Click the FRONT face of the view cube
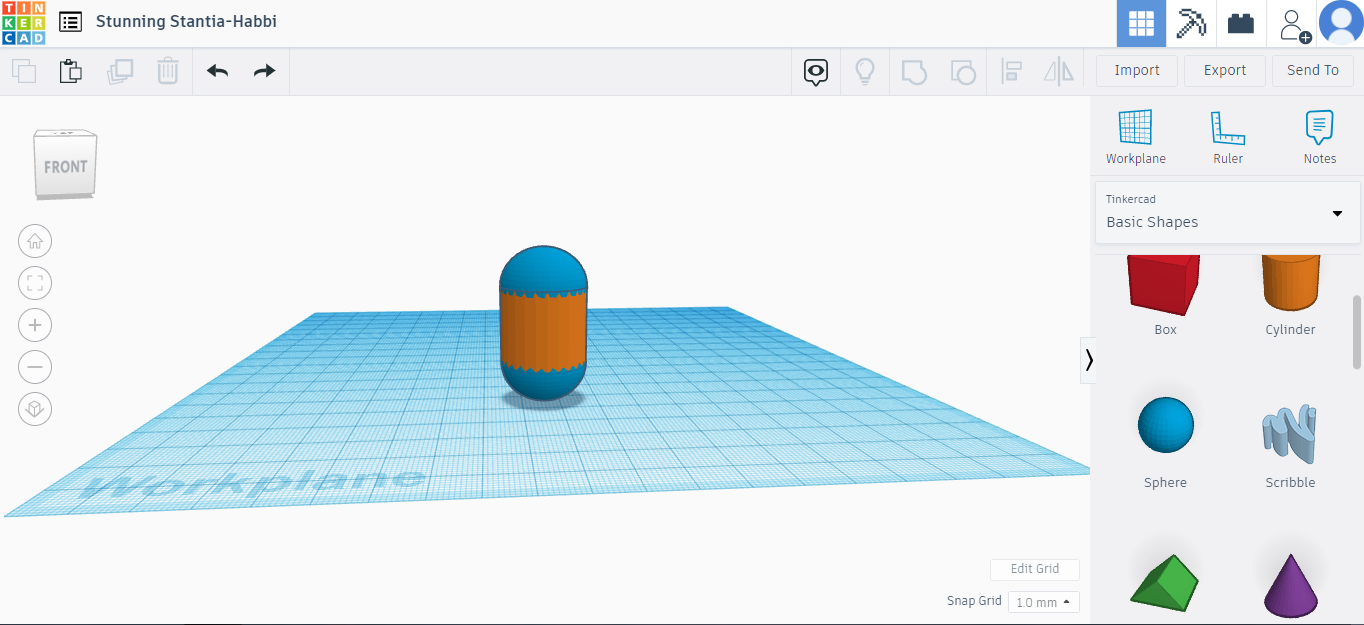 coord(66,166)
